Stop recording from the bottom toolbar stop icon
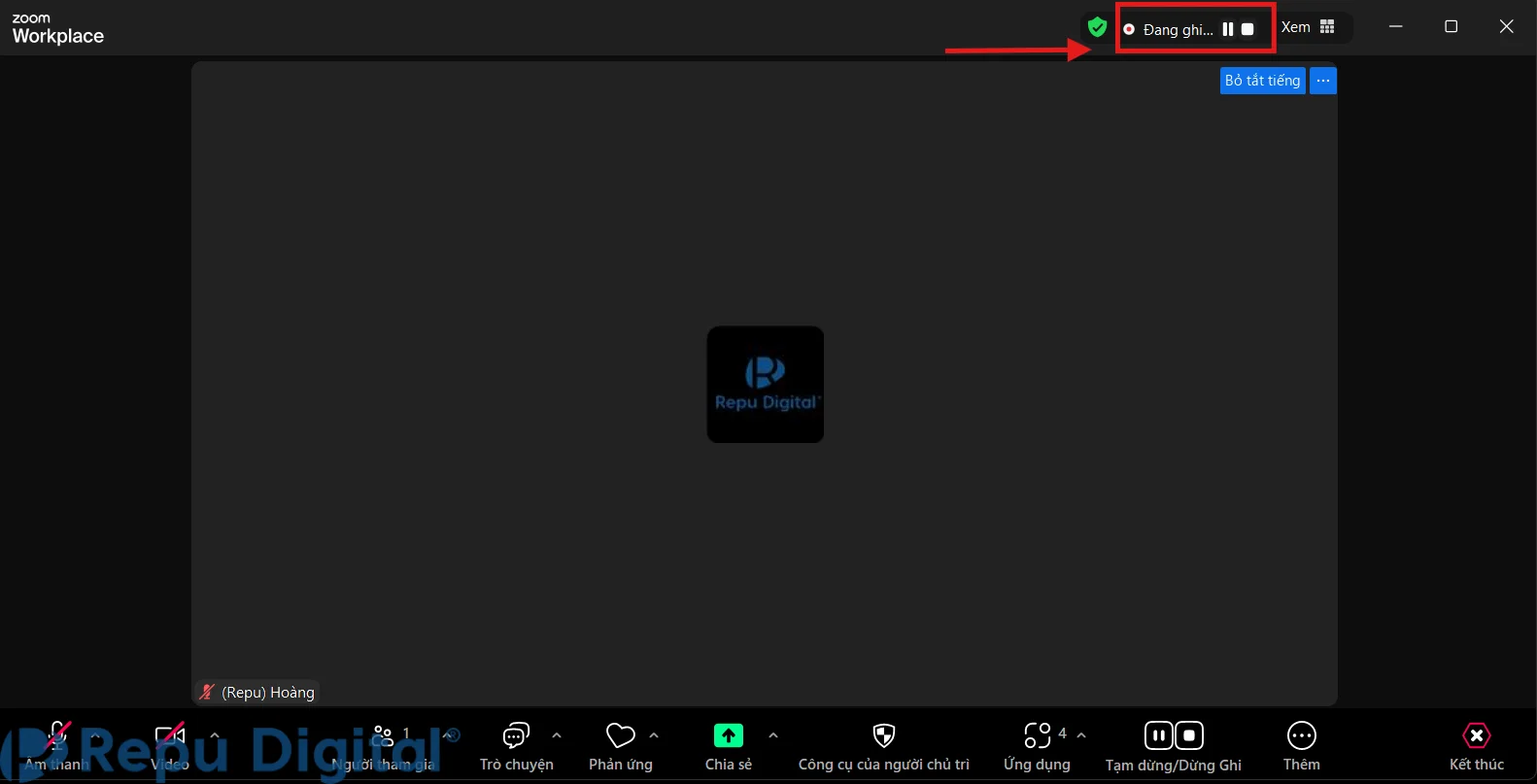1537x784 pixels. (x=1189, y=735)
